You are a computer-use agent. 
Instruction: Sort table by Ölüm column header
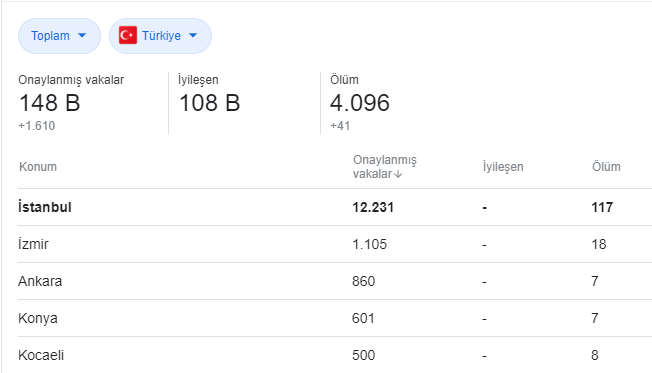click(606, 167)
